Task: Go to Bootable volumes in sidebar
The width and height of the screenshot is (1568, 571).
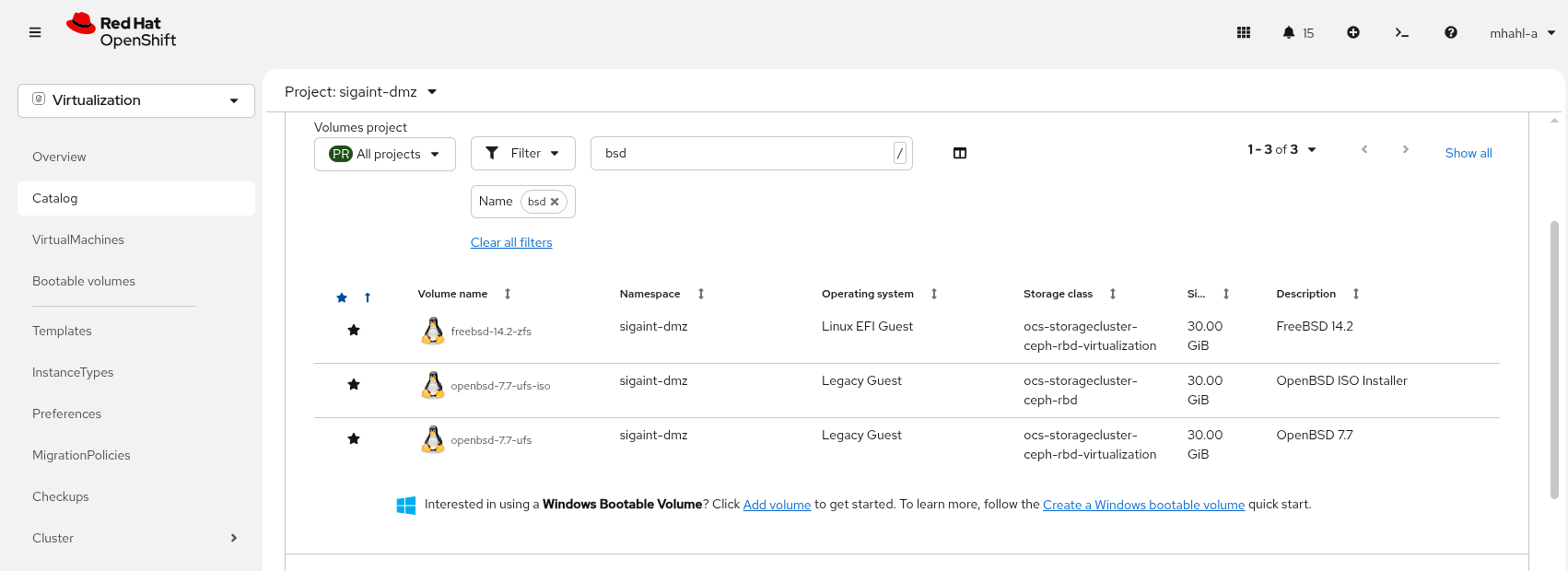Action: (84, 281)
